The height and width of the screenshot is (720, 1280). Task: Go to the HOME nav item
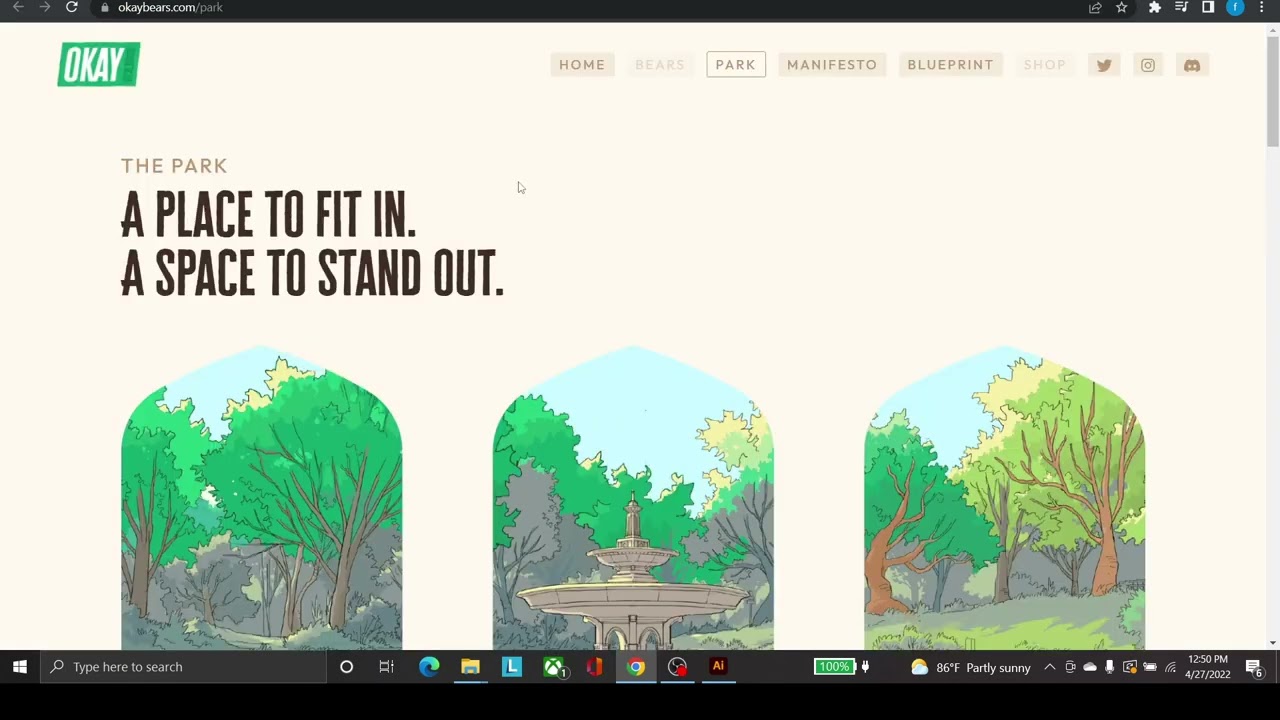pyautogui.click(x=582, y=65)
